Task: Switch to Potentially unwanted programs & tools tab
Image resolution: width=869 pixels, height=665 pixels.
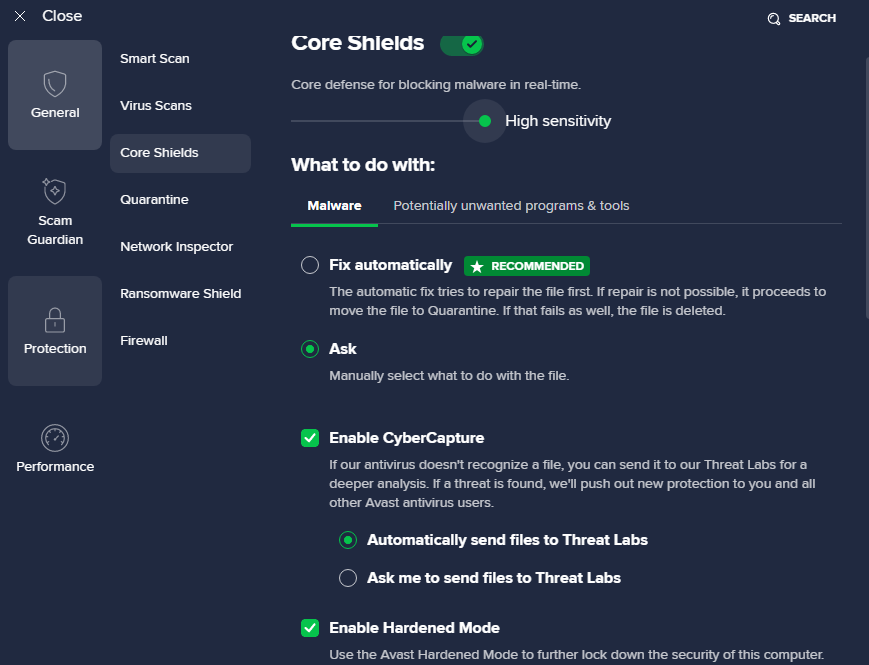Action: point(511,206)
